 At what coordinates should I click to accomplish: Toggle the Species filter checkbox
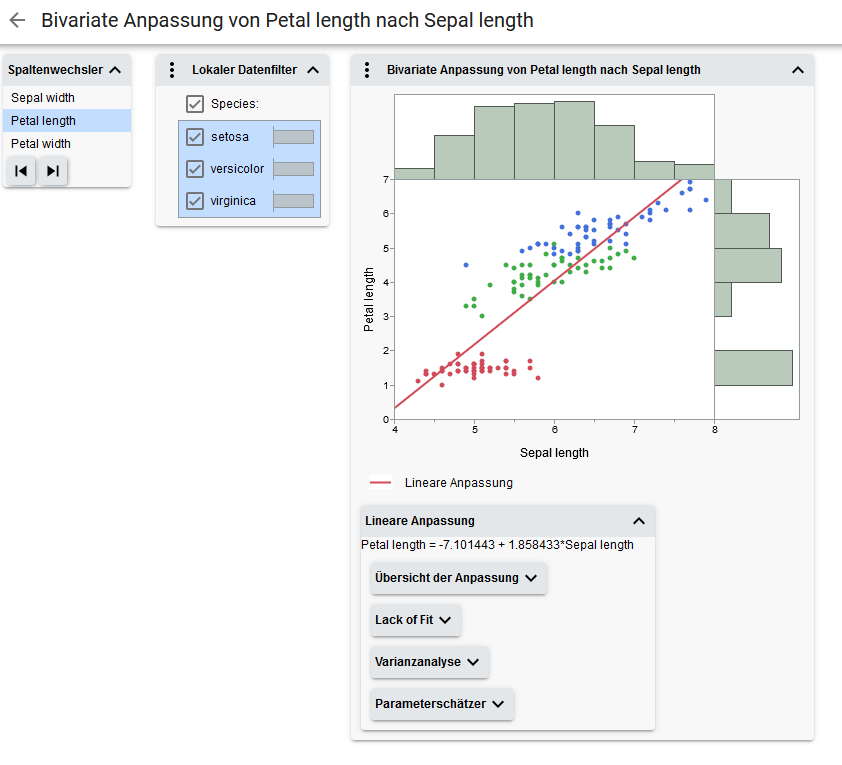tap(195, 104)
